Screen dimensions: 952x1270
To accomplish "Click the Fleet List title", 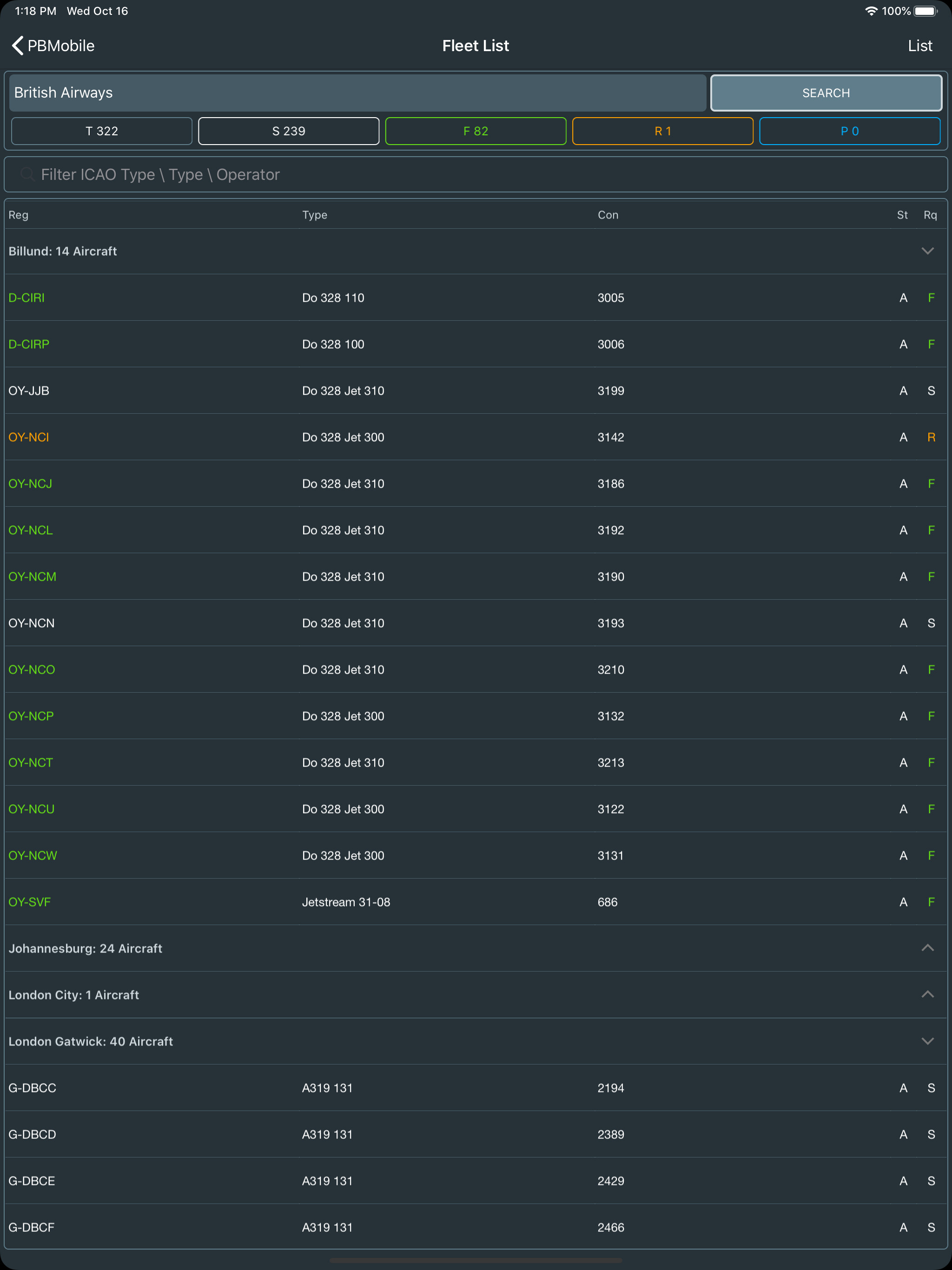I will [x=476, y=46].
